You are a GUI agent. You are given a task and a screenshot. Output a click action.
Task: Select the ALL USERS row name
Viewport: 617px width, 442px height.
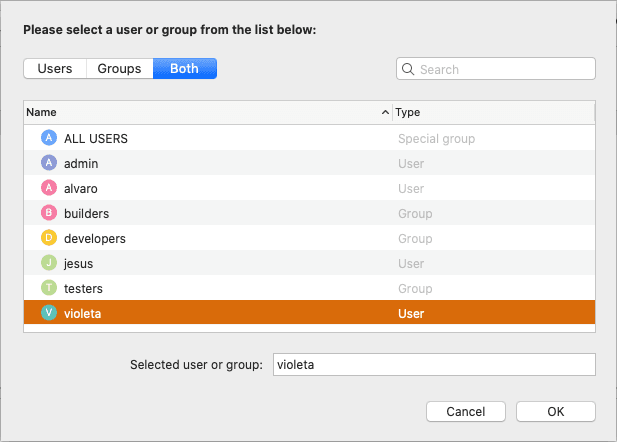[x=96, y=139]
